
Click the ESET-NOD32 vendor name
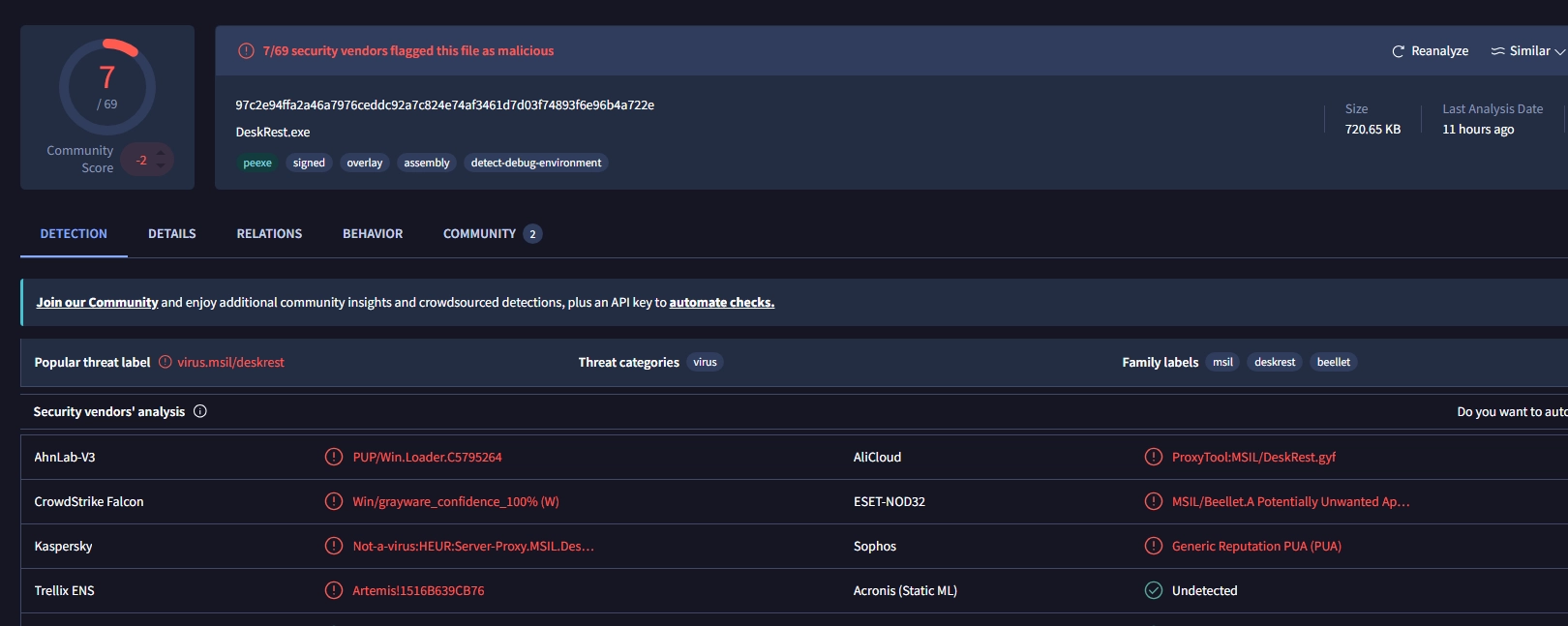tap(890, 501)
